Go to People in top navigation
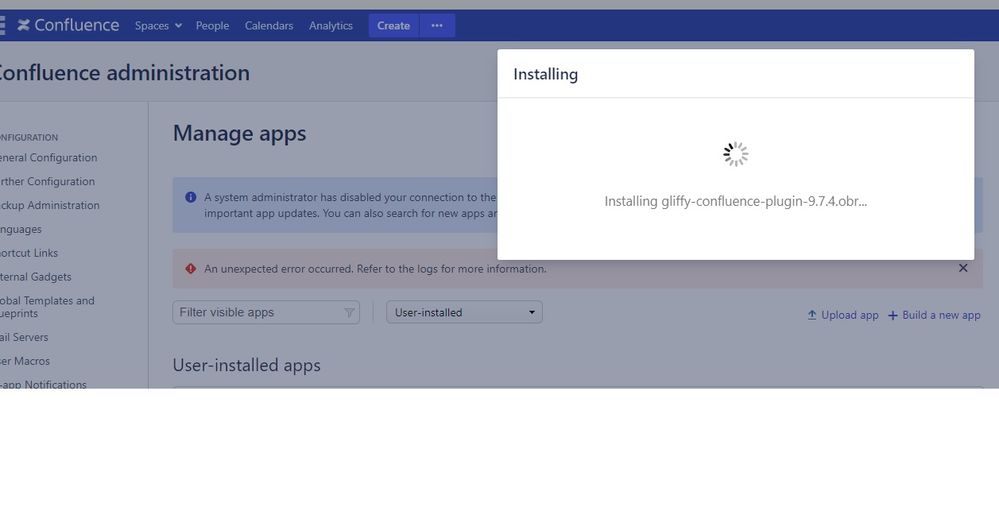This screenshot has width=999, height=515. (x=212, y=25)
